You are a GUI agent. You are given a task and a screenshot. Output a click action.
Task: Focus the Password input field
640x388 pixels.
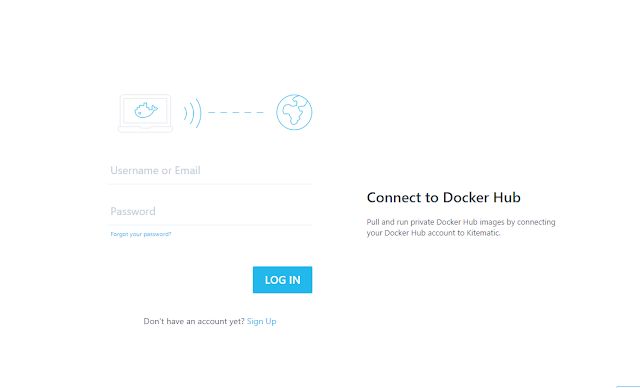[x=210, y=211]
